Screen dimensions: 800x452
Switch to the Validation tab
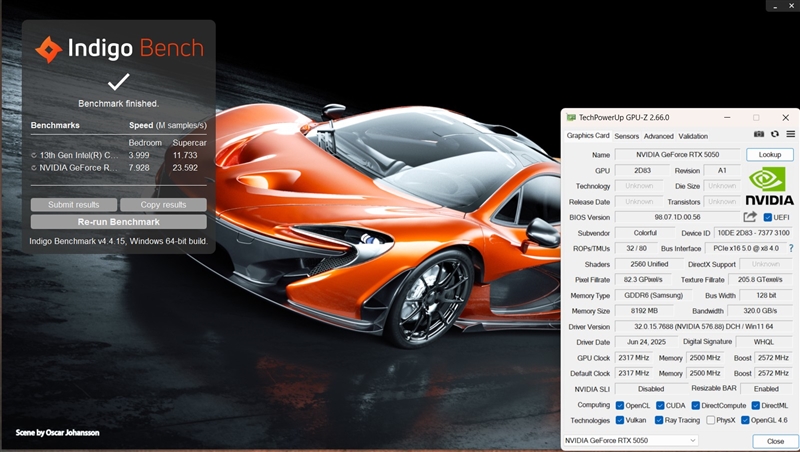click(x=693, y=136)
